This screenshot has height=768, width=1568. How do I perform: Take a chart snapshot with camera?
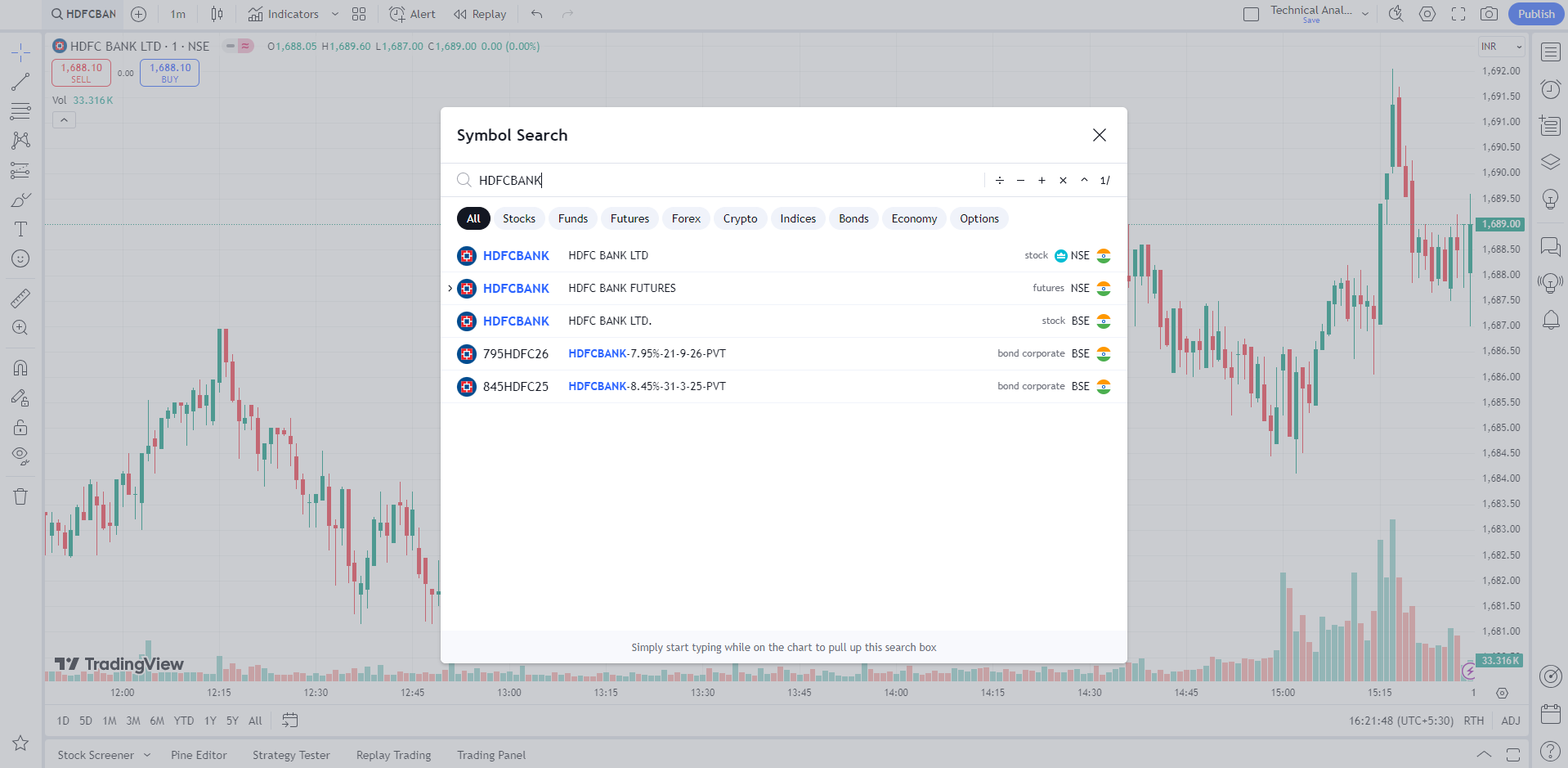click(x=1489, y=14)
